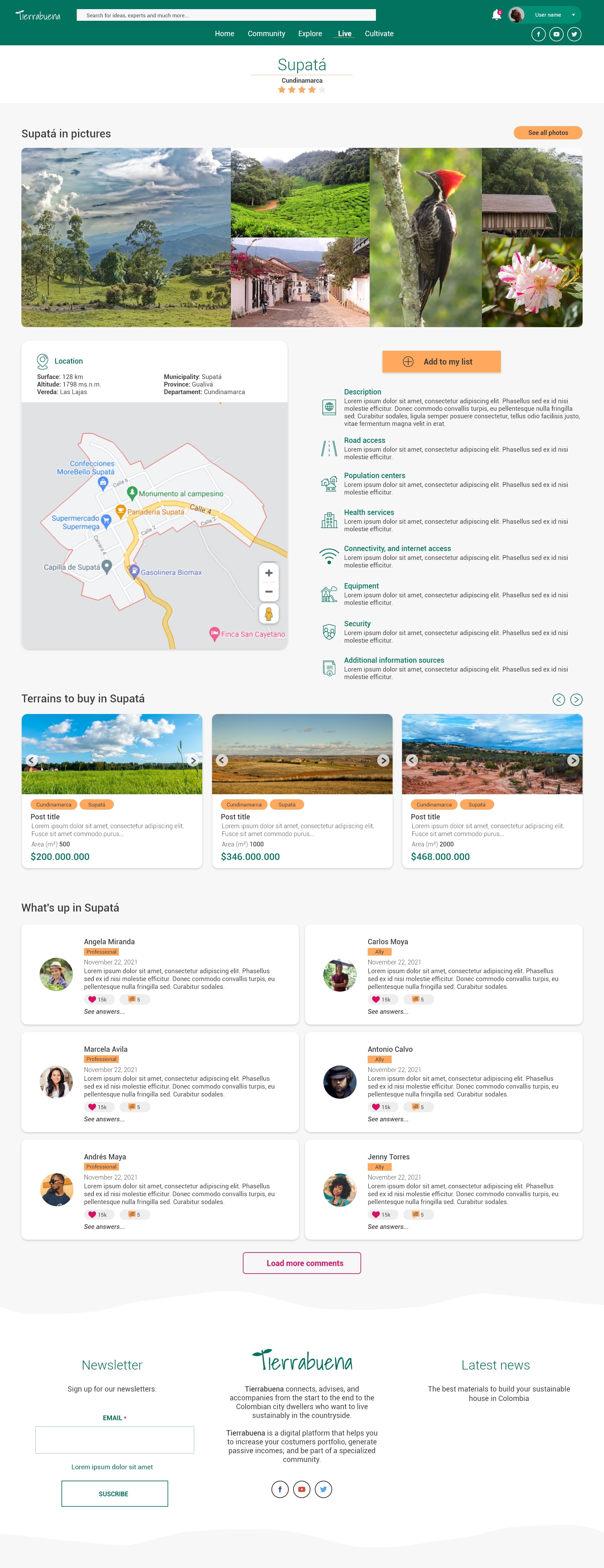The width and height of the screenshot is (604, 1568).
Task: Show previous terrains with left carousel arrow
Action: tap(558, 700)
